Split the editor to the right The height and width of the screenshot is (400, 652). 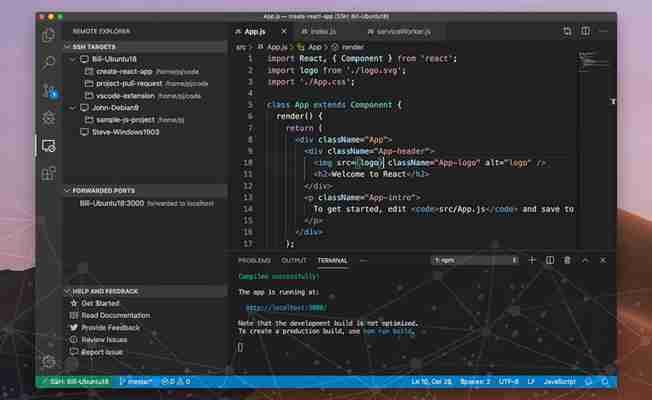[x=585, y=31]
